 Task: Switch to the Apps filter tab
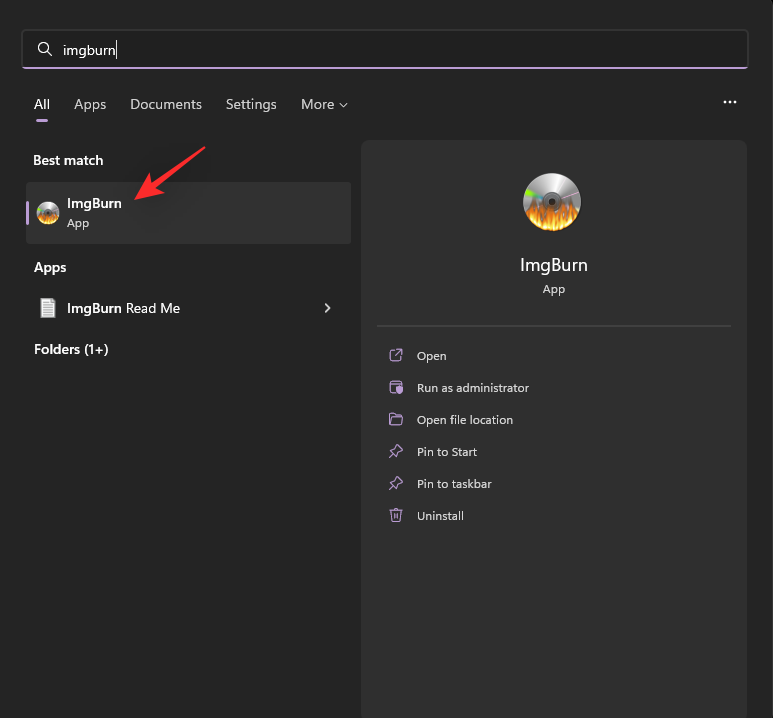pyautogui.click(x=90, y=105)
